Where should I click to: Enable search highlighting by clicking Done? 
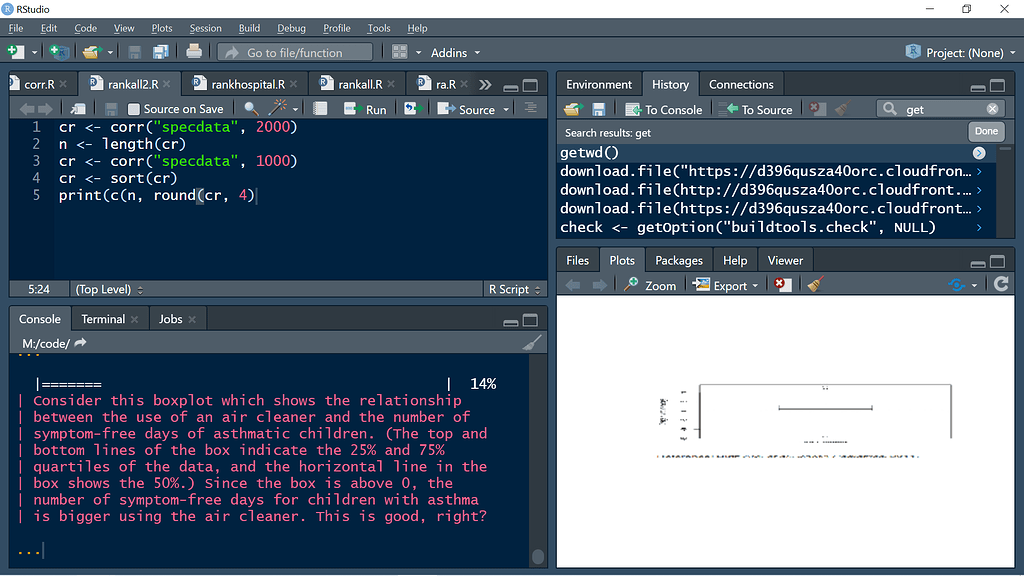click(x=985, y=130)
